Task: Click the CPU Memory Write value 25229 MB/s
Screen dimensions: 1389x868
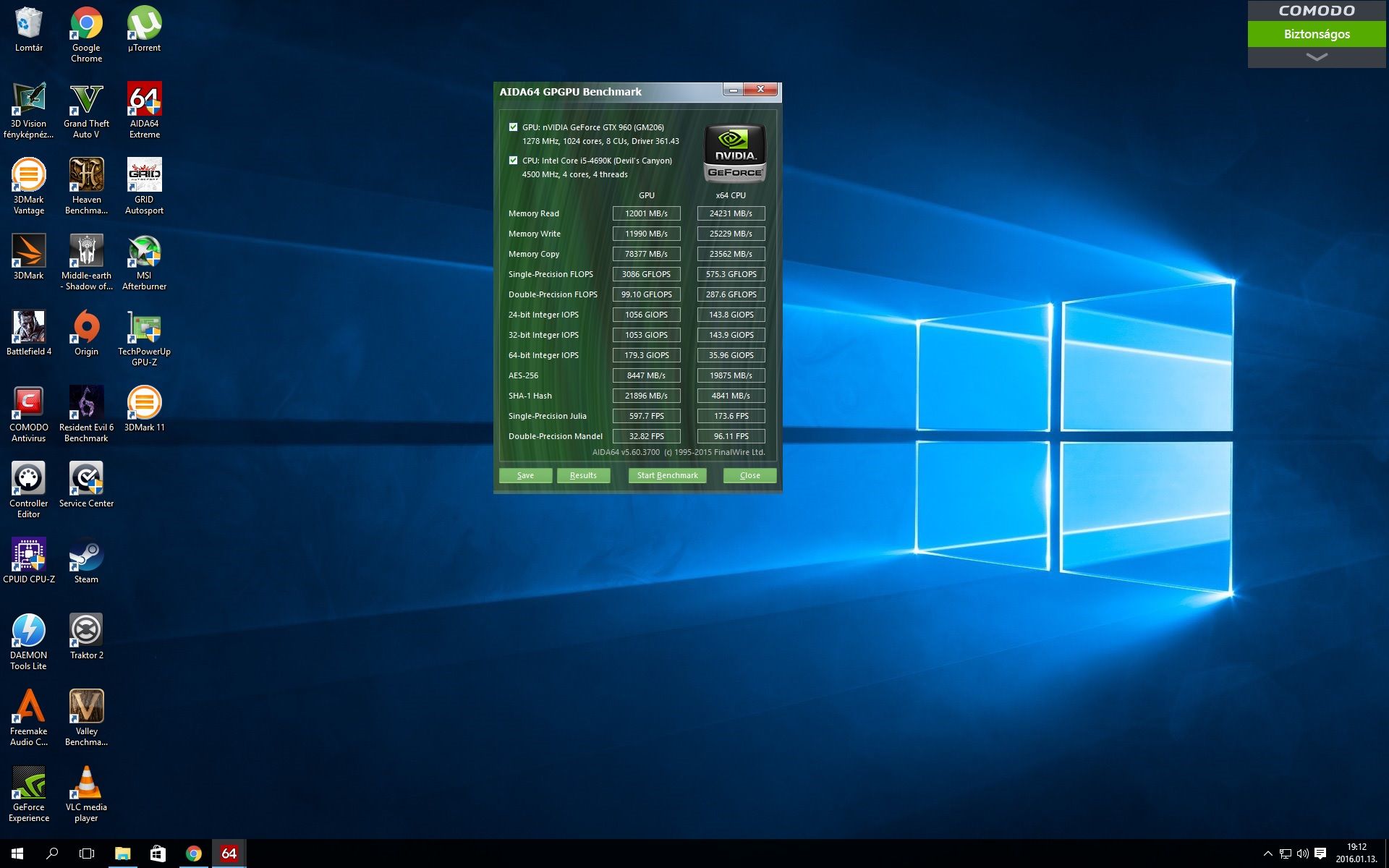Action: click(x=731, y=234)
